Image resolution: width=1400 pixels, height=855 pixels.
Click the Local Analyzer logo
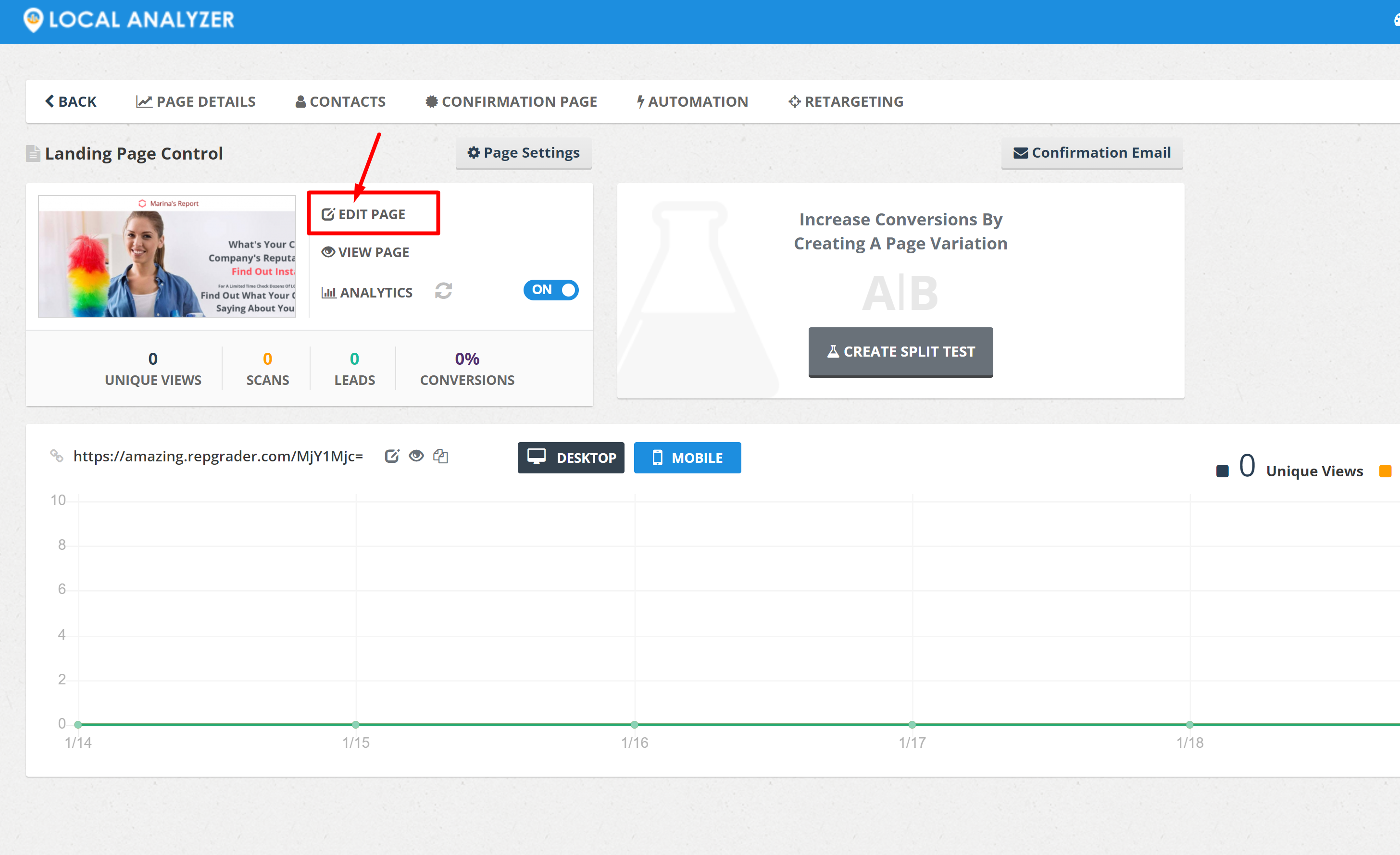pyautogui.click(x=128, y=20)
